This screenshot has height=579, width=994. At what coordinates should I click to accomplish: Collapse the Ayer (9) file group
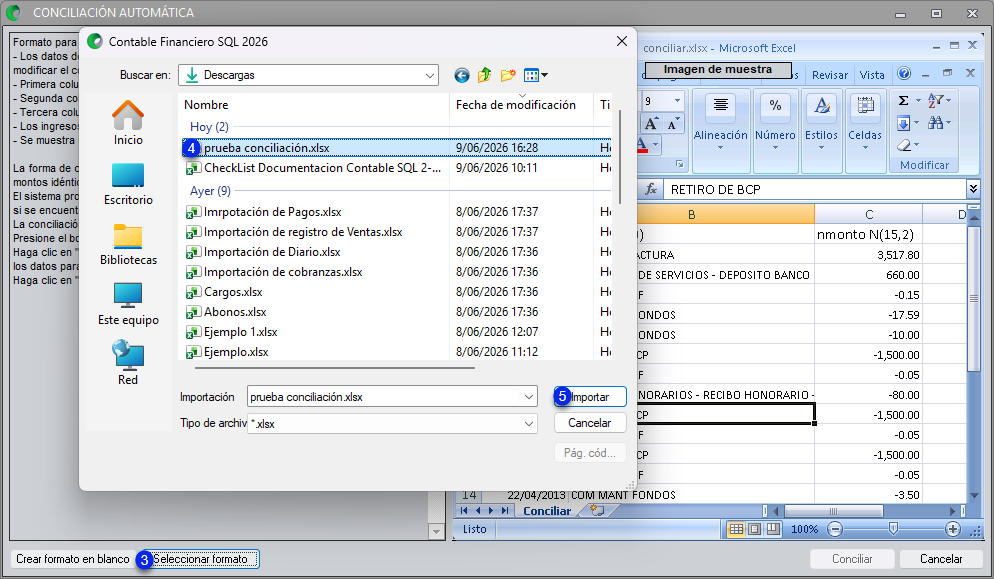210,191
